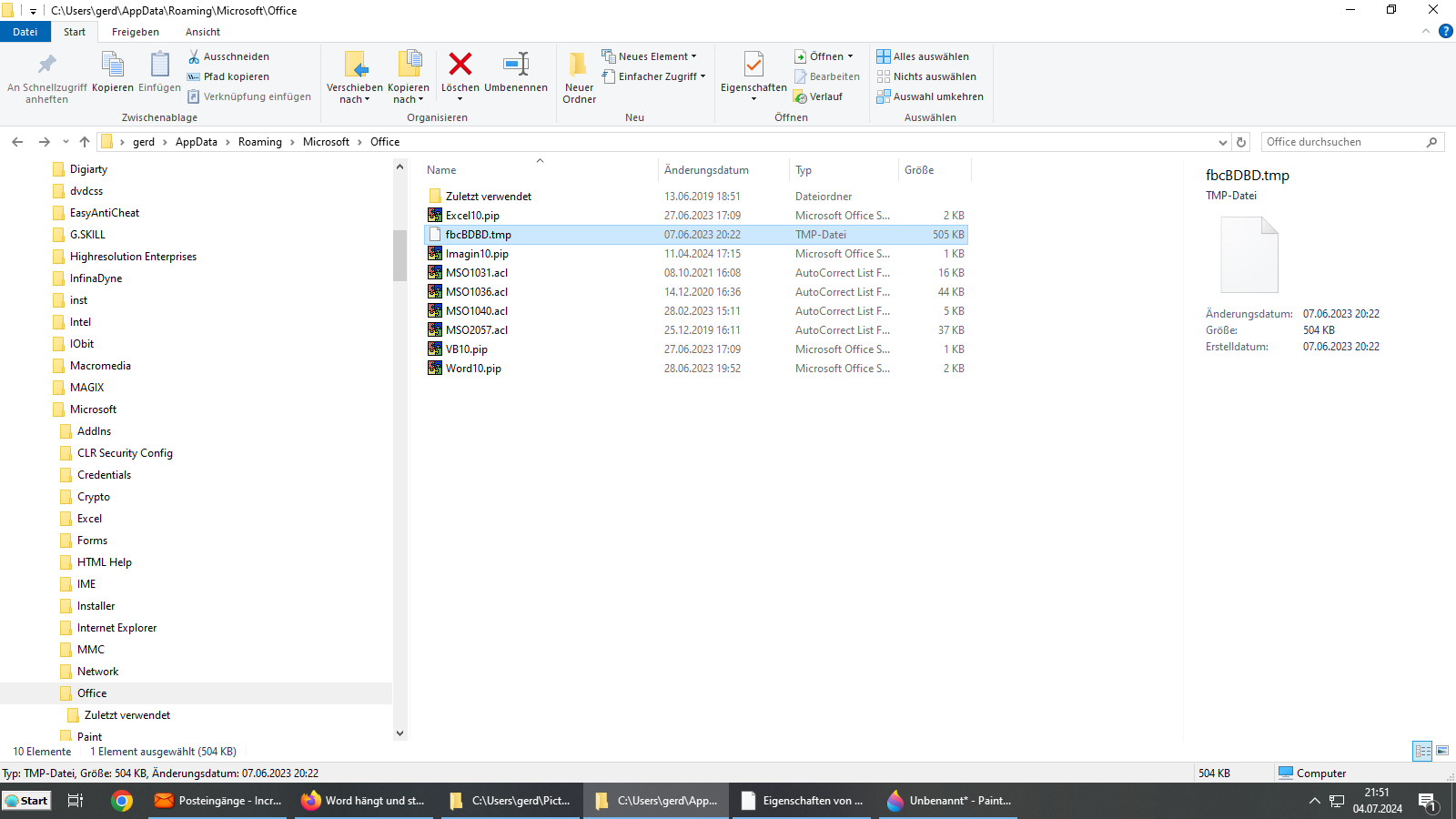This screenshot has width=1456, height=819.
Task: Invert selection with Auswahl umkehren
Action: coord(930,96)
